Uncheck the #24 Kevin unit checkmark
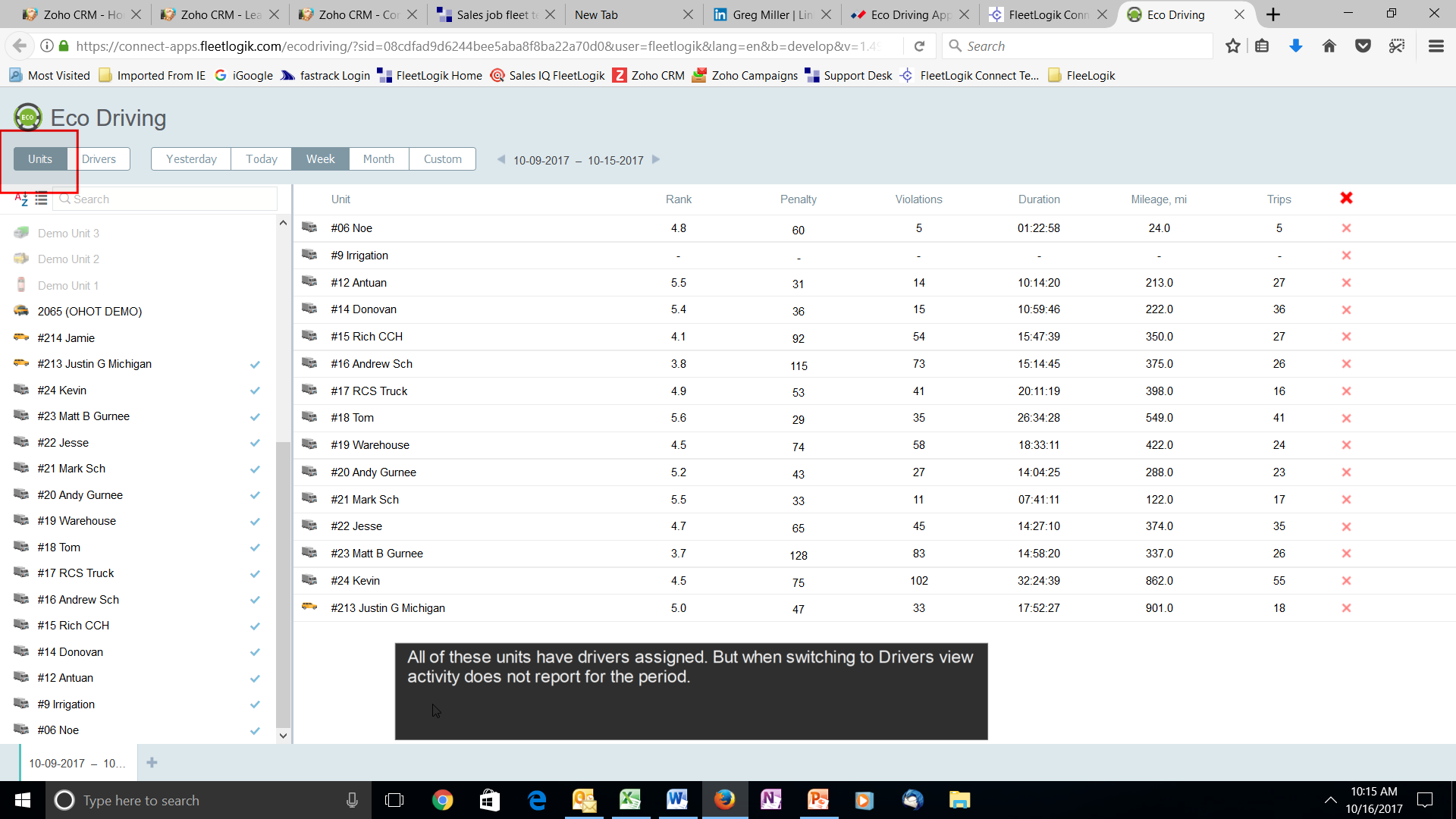 (x=255, y=391)
